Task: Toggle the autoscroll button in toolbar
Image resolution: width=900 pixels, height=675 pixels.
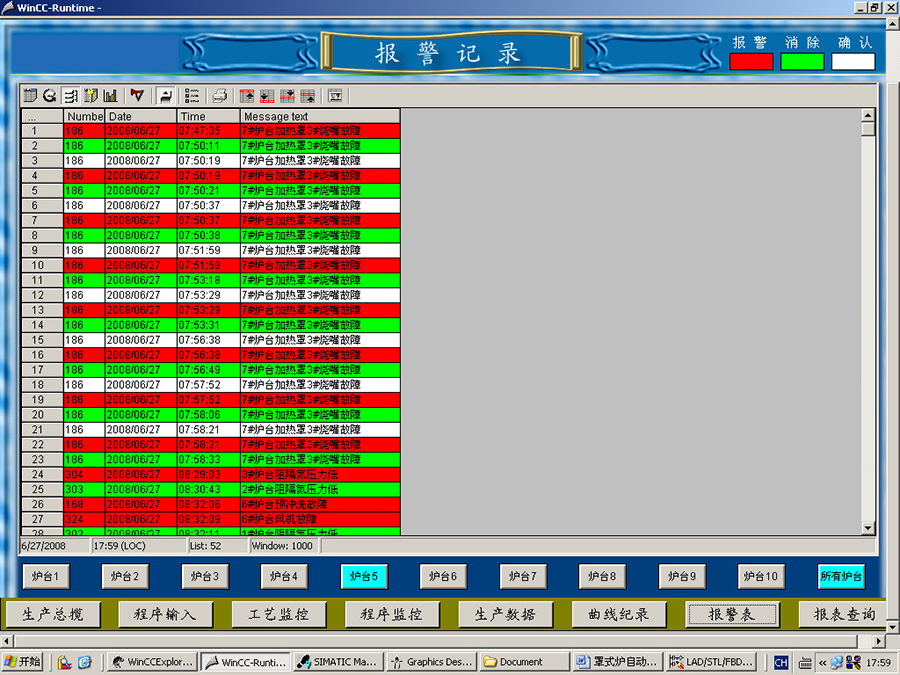Action: pyautogui.click(x=166, y=96)
